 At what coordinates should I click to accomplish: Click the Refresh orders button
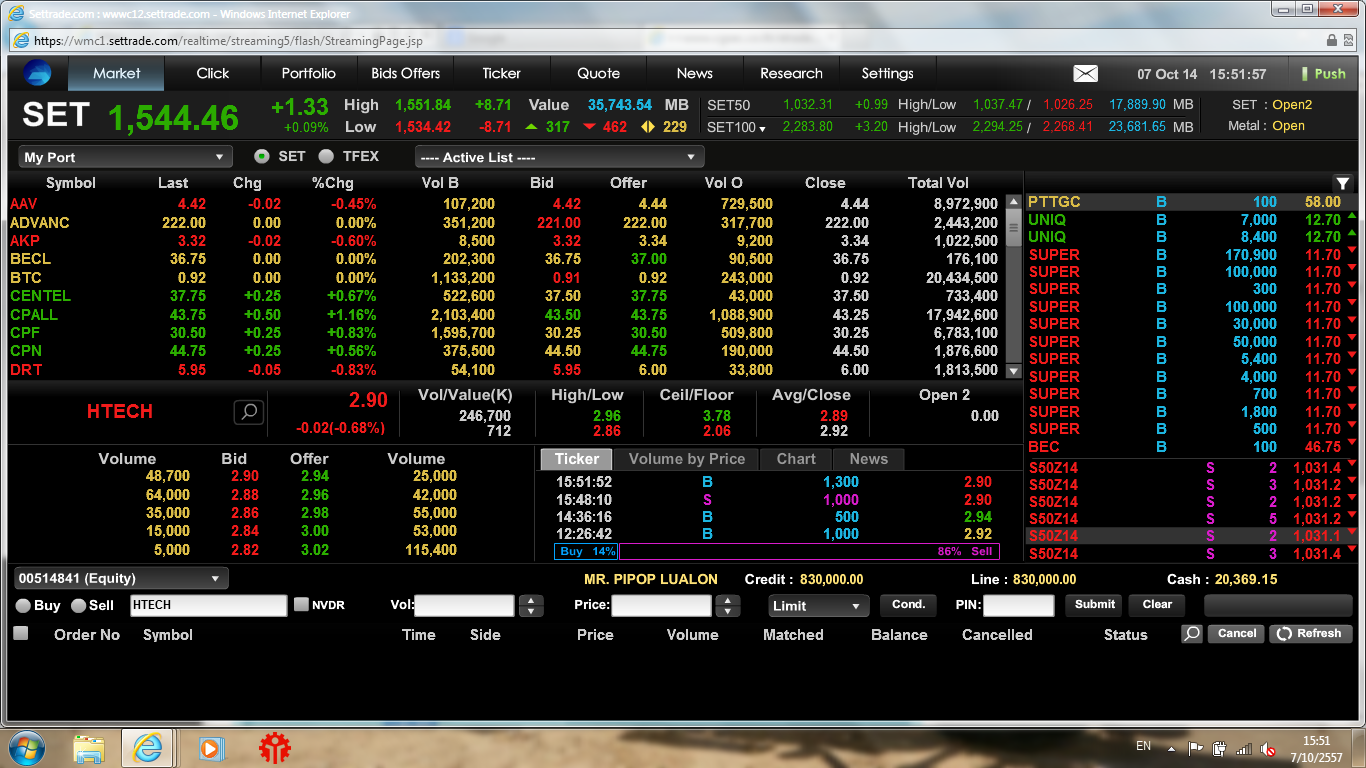click(1310, 633)
